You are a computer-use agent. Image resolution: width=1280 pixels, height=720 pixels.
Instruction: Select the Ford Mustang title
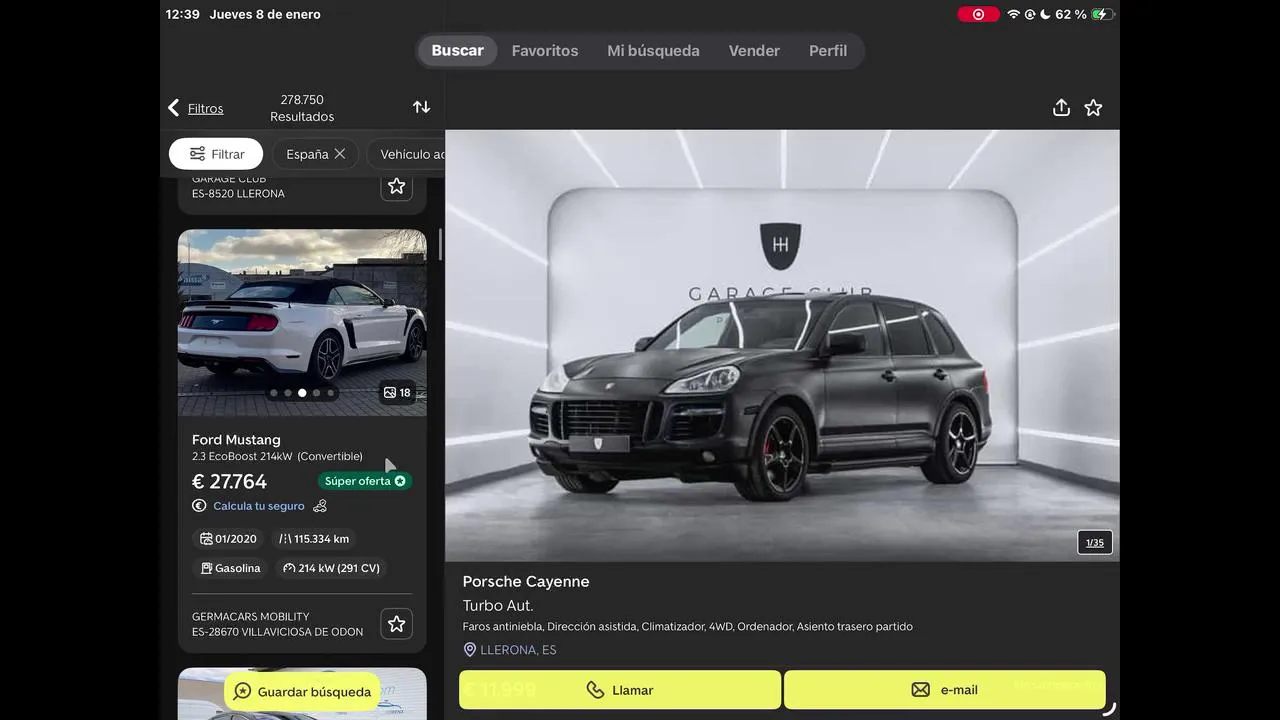[x=236, y=440]
